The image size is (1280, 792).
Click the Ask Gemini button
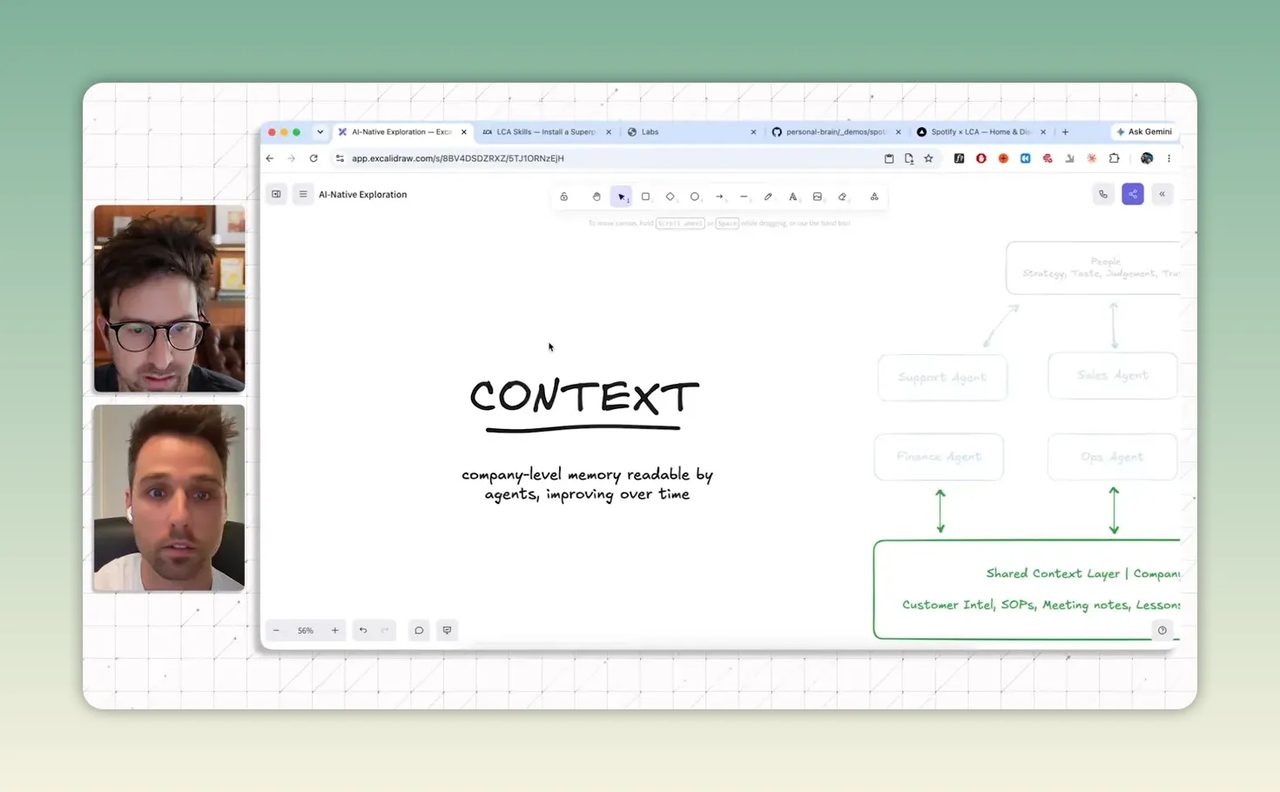1144,132
